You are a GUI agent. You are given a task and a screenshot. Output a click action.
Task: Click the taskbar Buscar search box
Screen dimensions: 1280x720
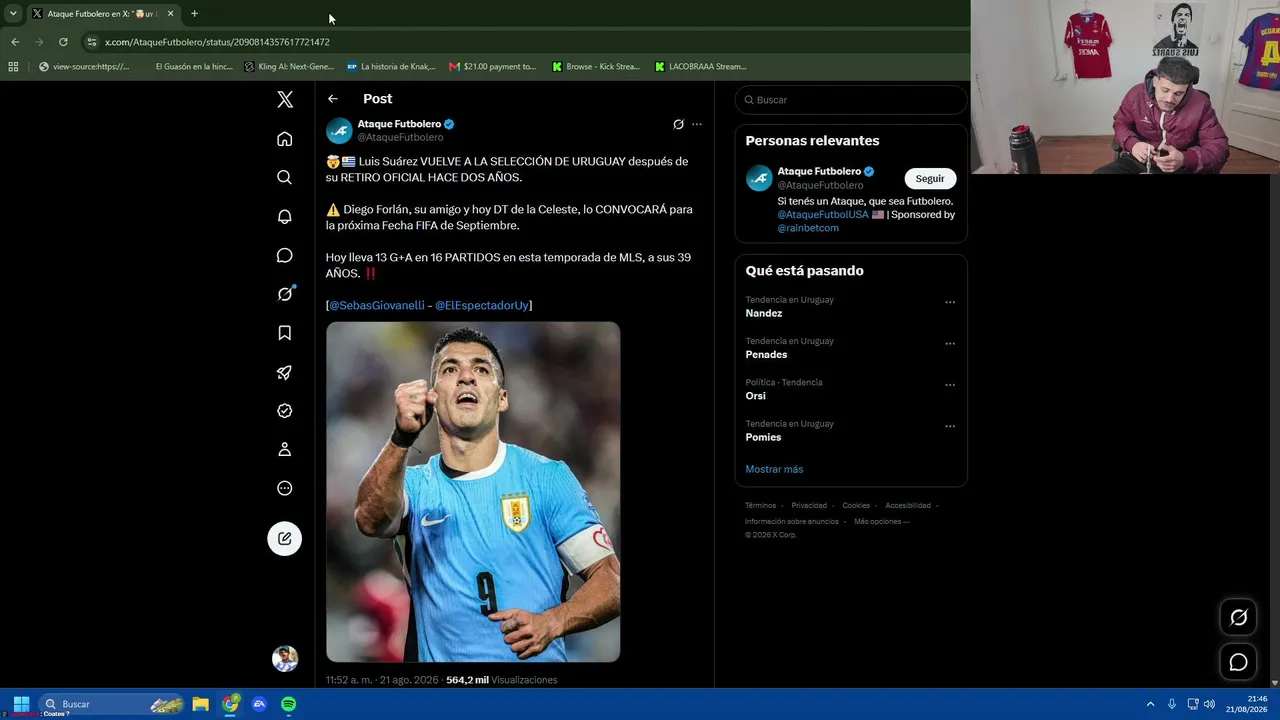click(112, 704)
